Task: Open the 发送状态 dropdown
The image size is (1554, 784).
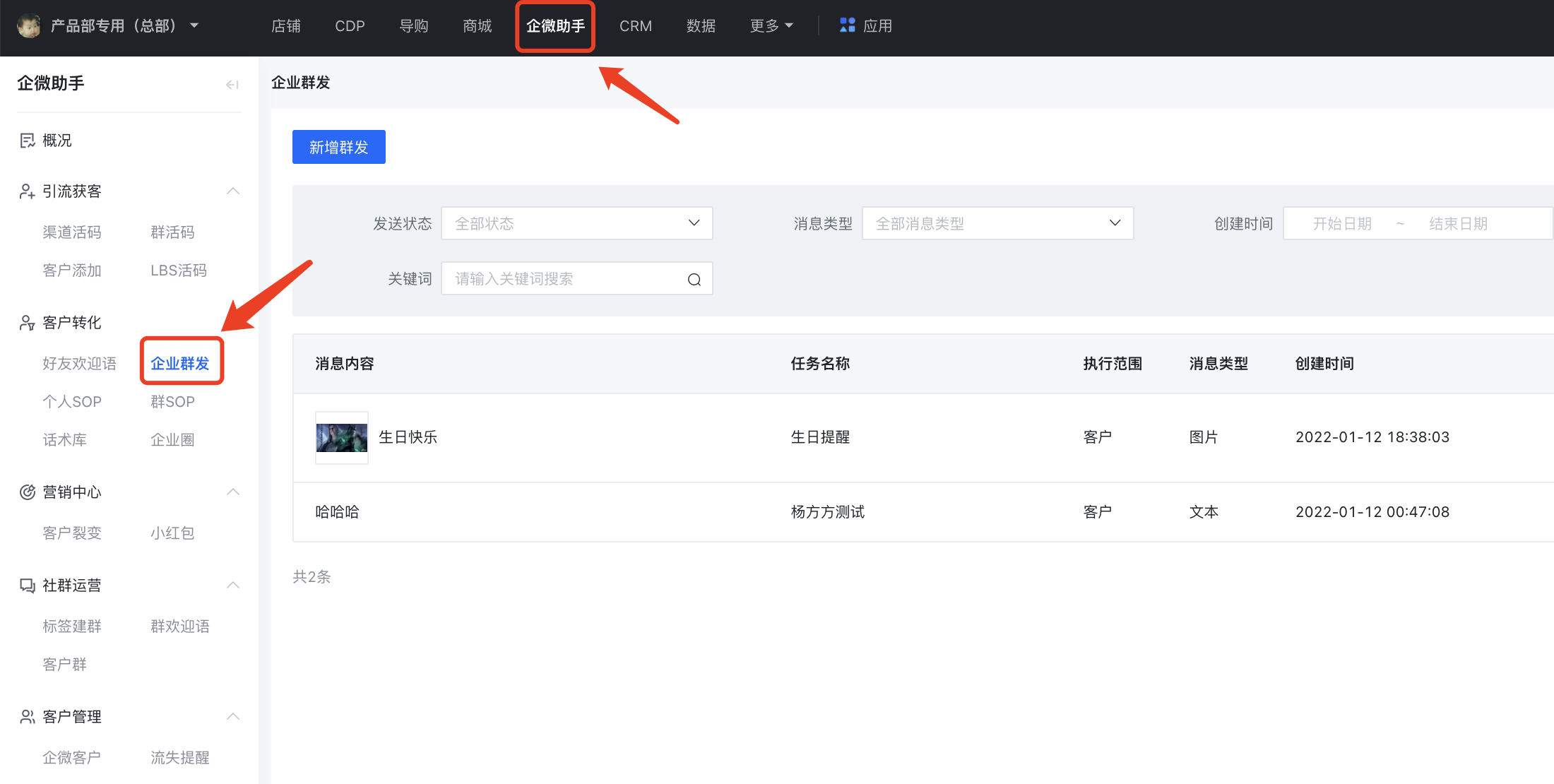Action: pos(576,223)
